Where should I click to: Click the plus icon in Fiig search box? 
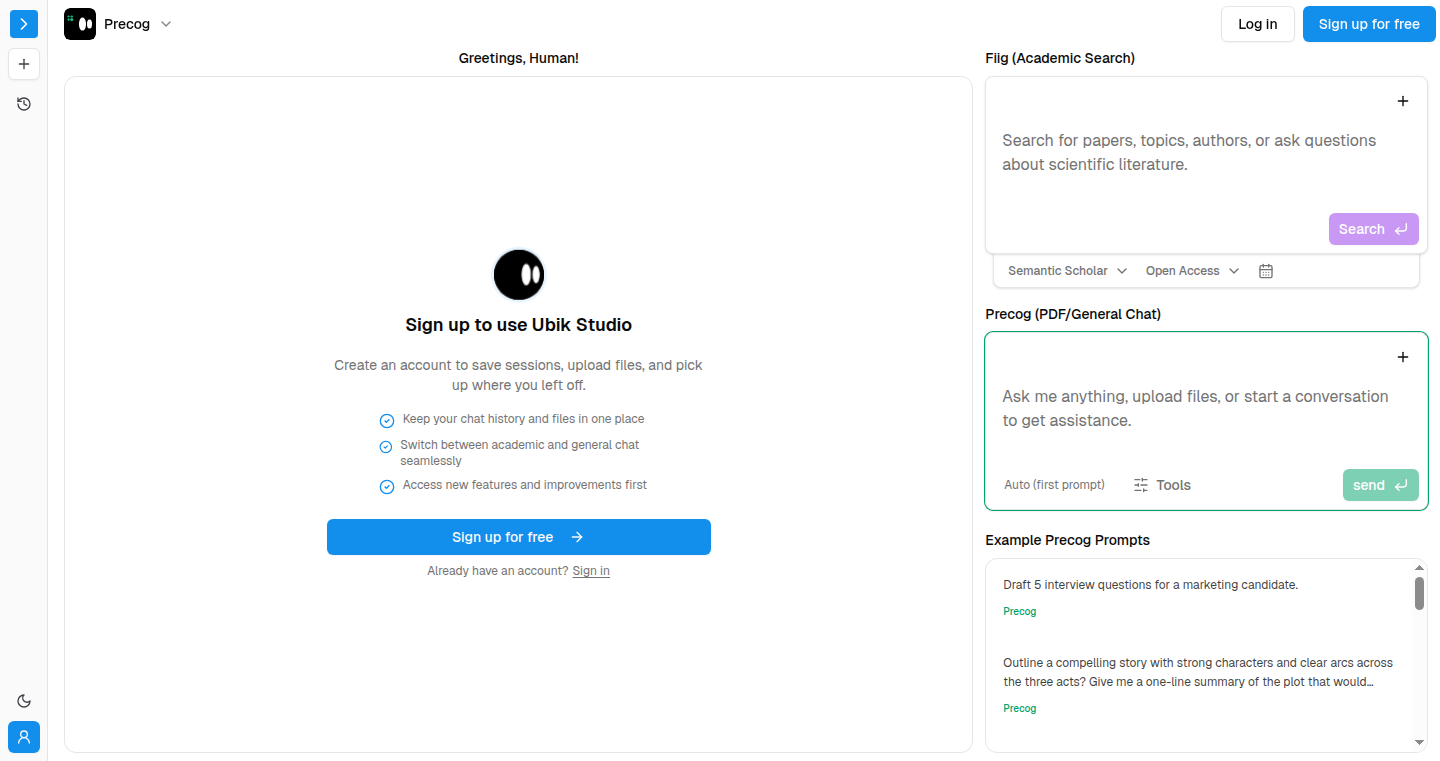point(1403,101)
